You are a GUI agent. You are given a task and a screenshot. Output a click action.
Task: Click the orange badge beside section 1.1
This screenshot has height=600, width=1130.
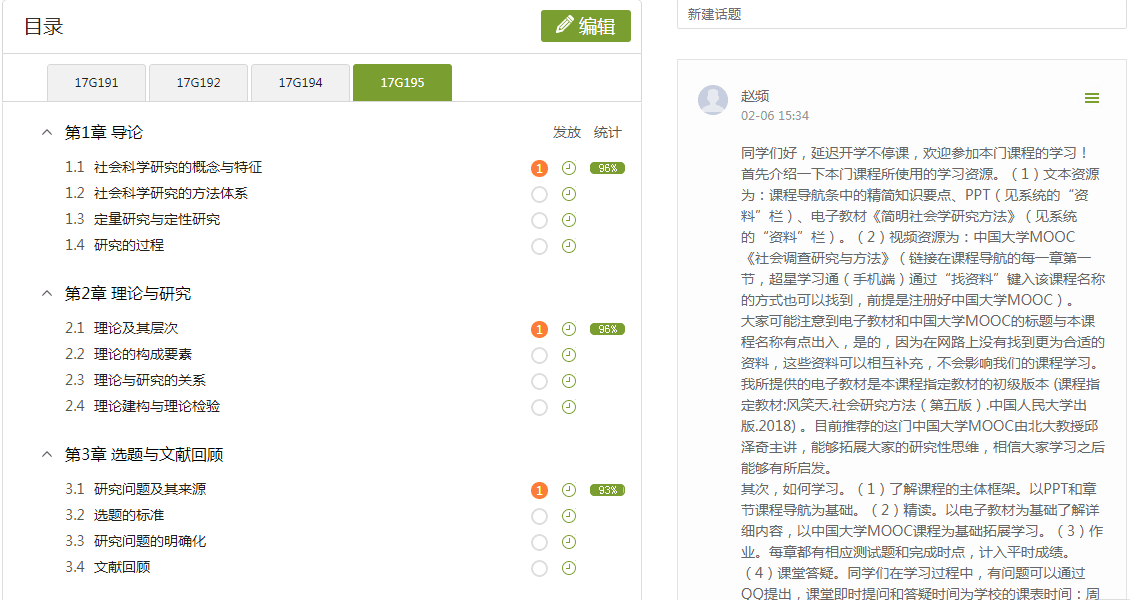tap(540, 168)
